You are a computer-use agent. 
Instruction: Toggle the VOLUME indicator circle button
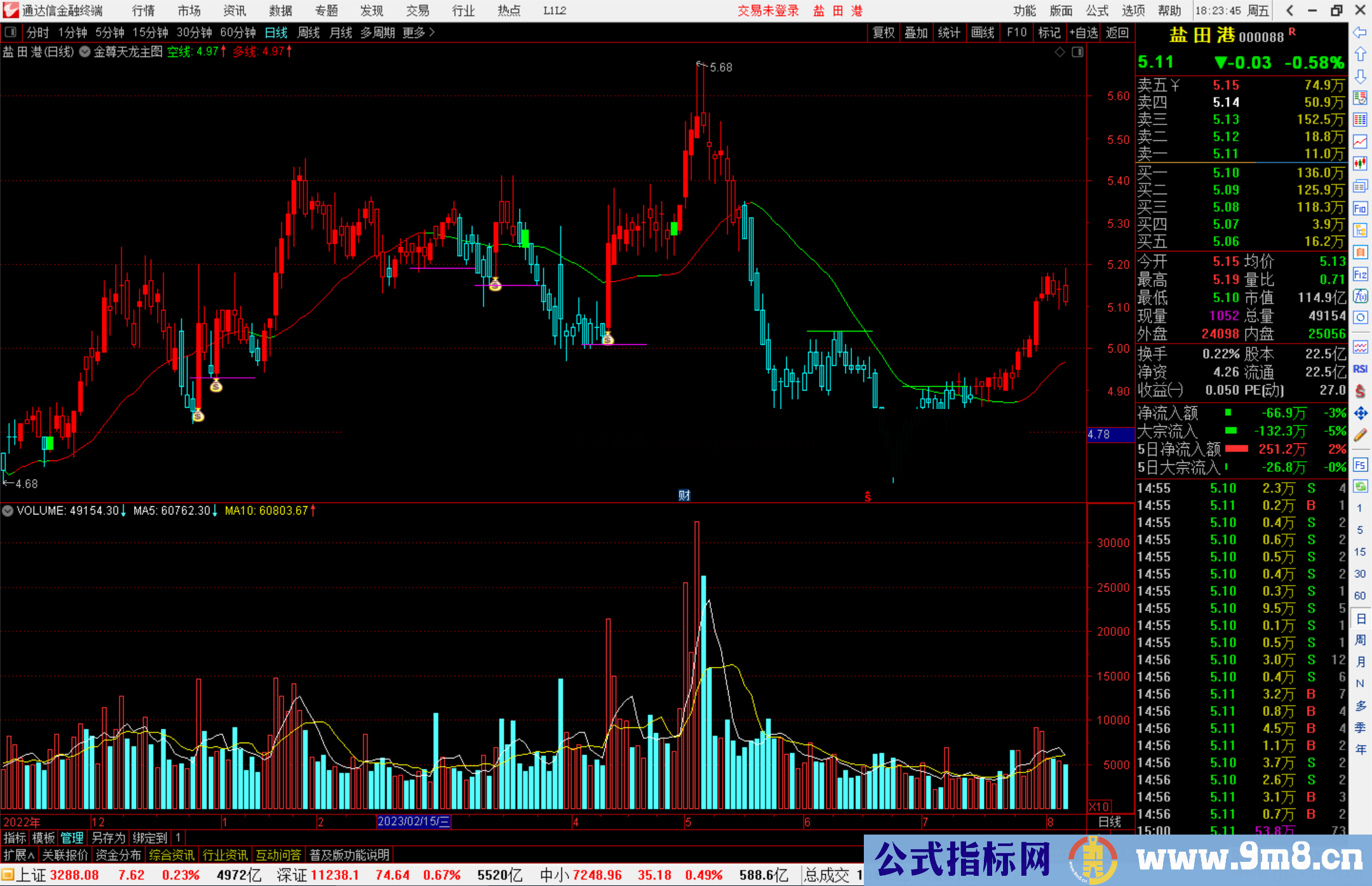click(8, 511)
